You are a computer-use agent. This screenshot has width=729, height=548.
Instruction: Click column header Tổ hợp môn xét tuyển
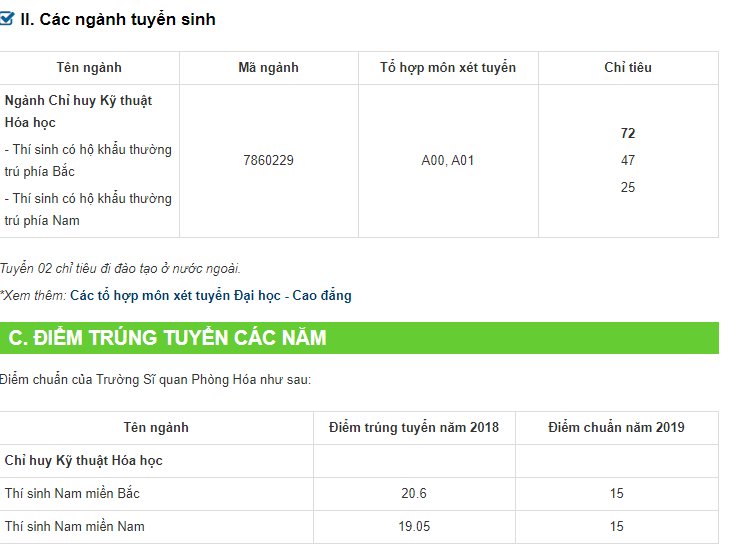[x=448, y=68]
